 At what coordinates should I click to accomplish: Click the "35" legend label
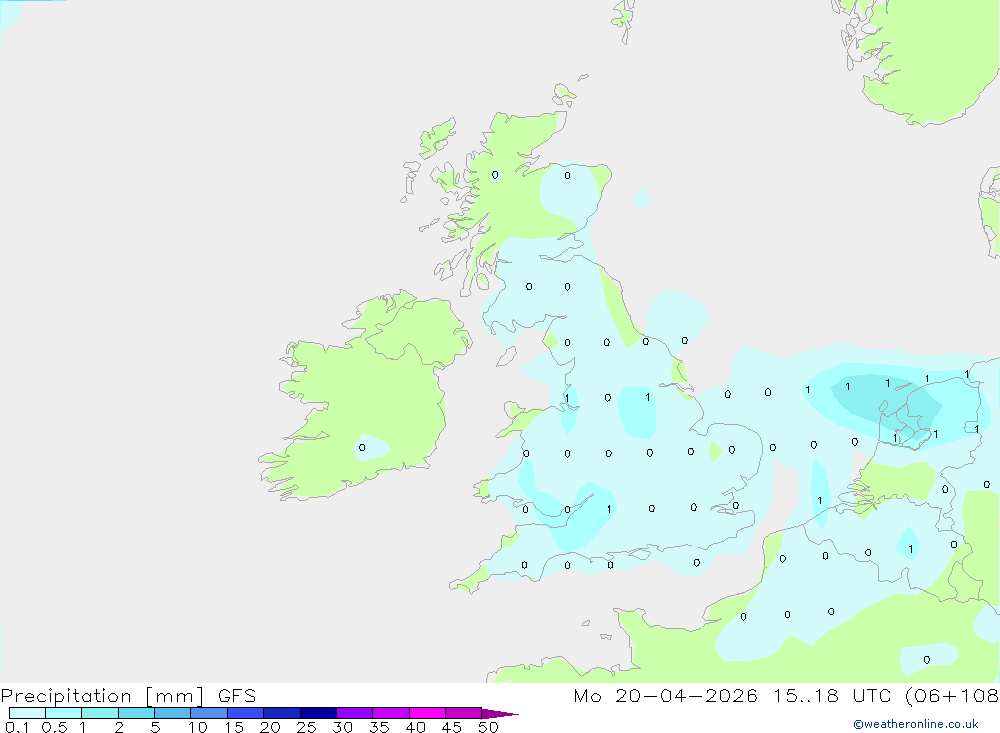coord(379,727)
